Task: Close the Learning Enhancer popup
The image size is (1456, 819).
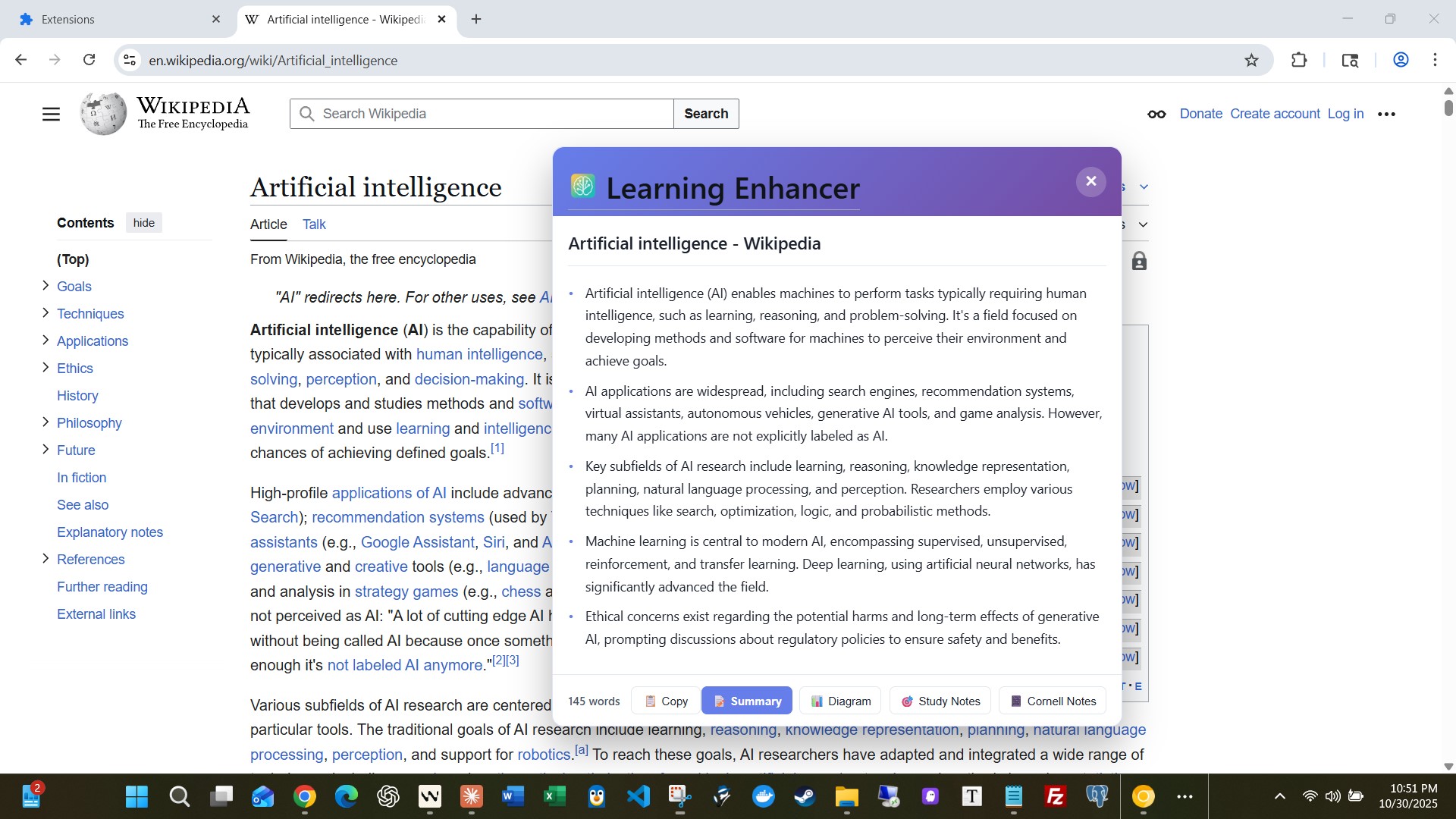Action: 1090,181
